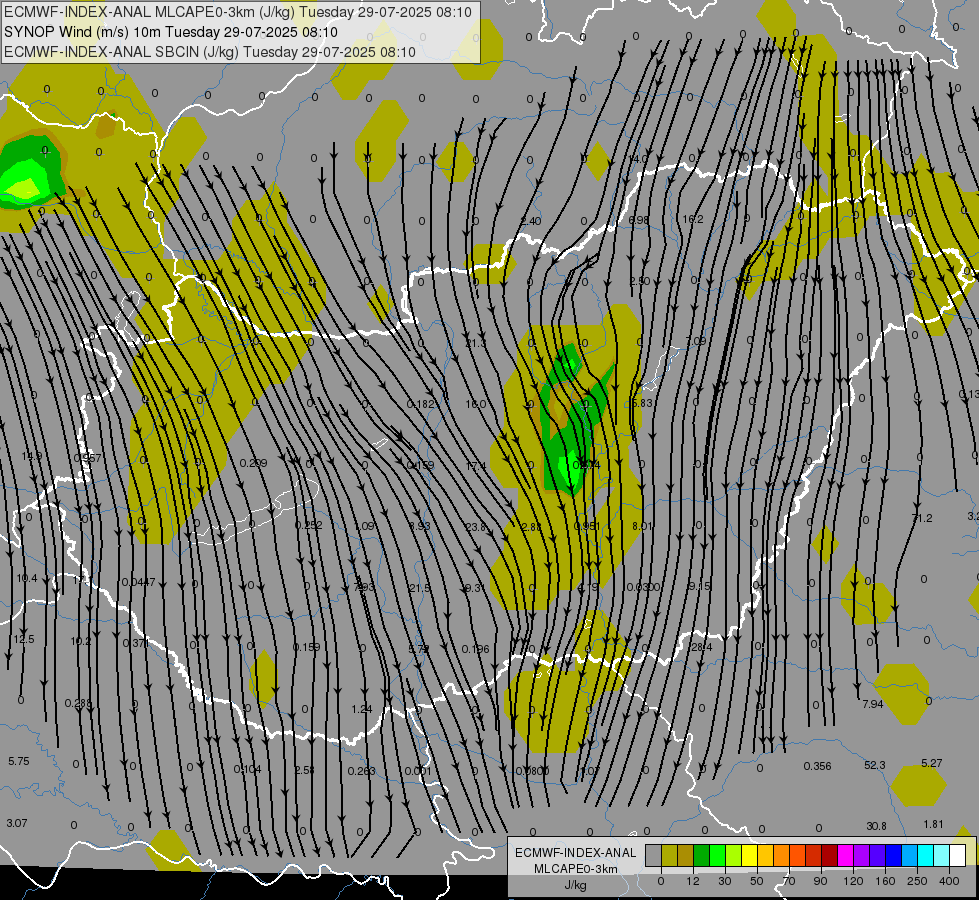Click the bright cyan legend swatch
Image resolution: width=979 pixels, height=900 pixels.
coord(926,855)
